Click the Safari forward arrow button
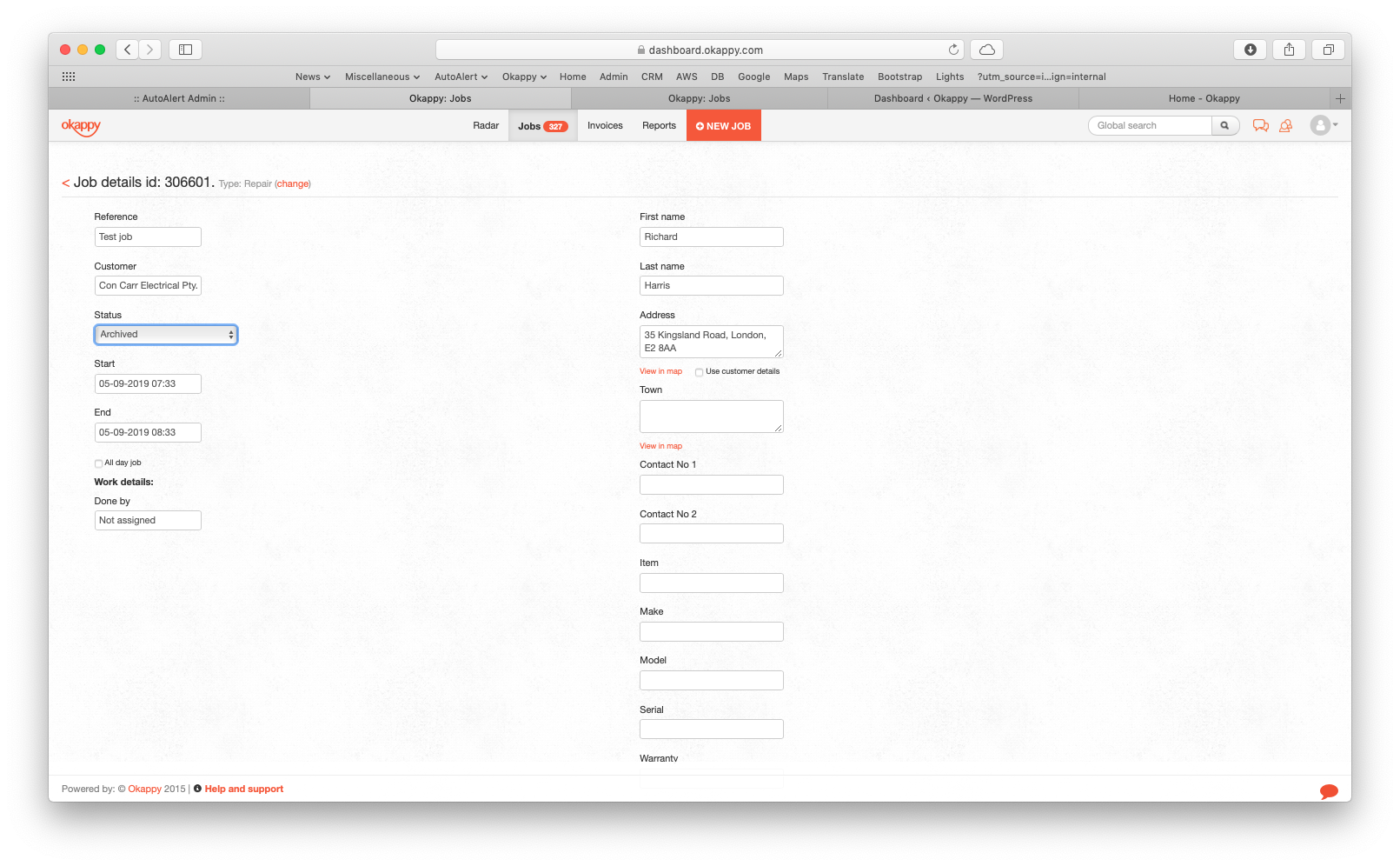This screenshot has width=1400, height=866. (150, 50)
